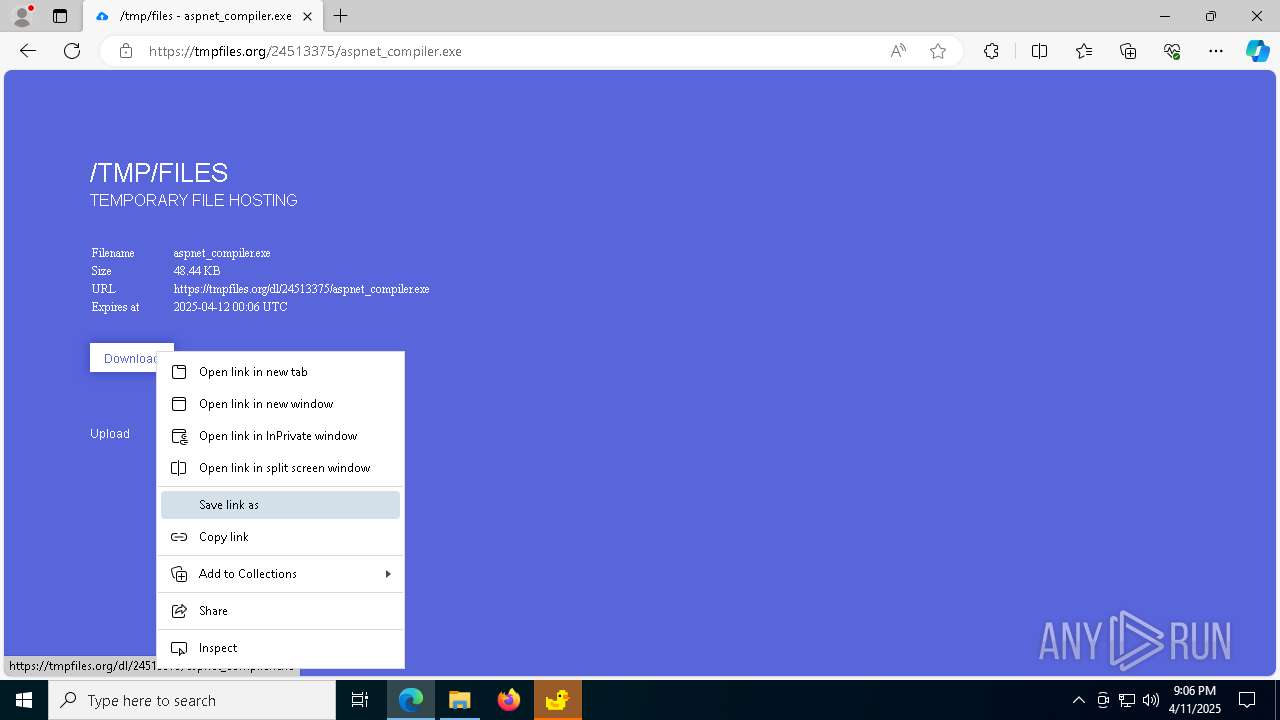1280x720 pixels.
Task: Open the Extensions puzzle icon
Action: point(991,51)
